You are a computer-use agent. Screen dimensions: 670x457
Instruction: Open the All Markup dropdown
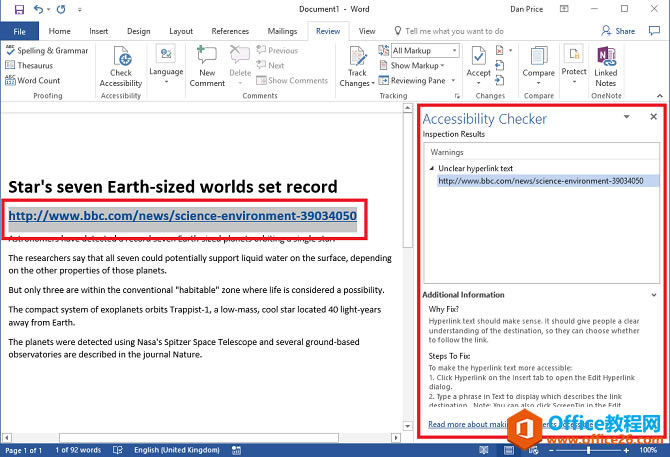424,50
